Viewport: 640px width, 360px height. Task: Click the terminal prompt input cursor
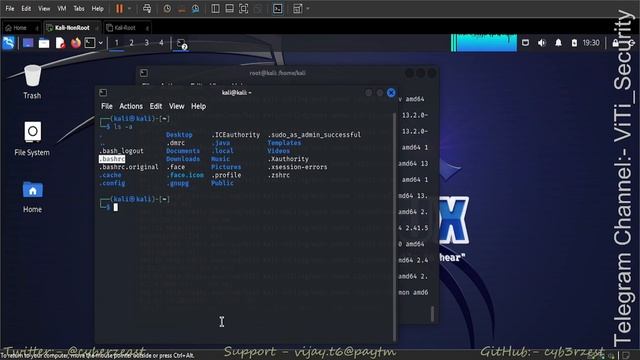(116, 207)
